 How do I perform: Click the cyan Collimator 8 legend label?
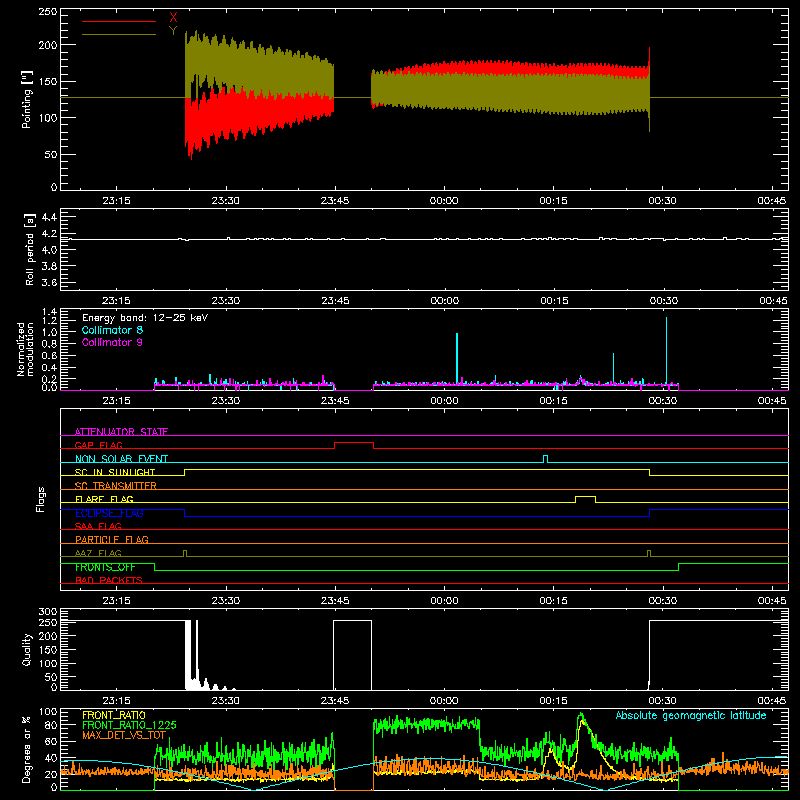coord(112,330)
